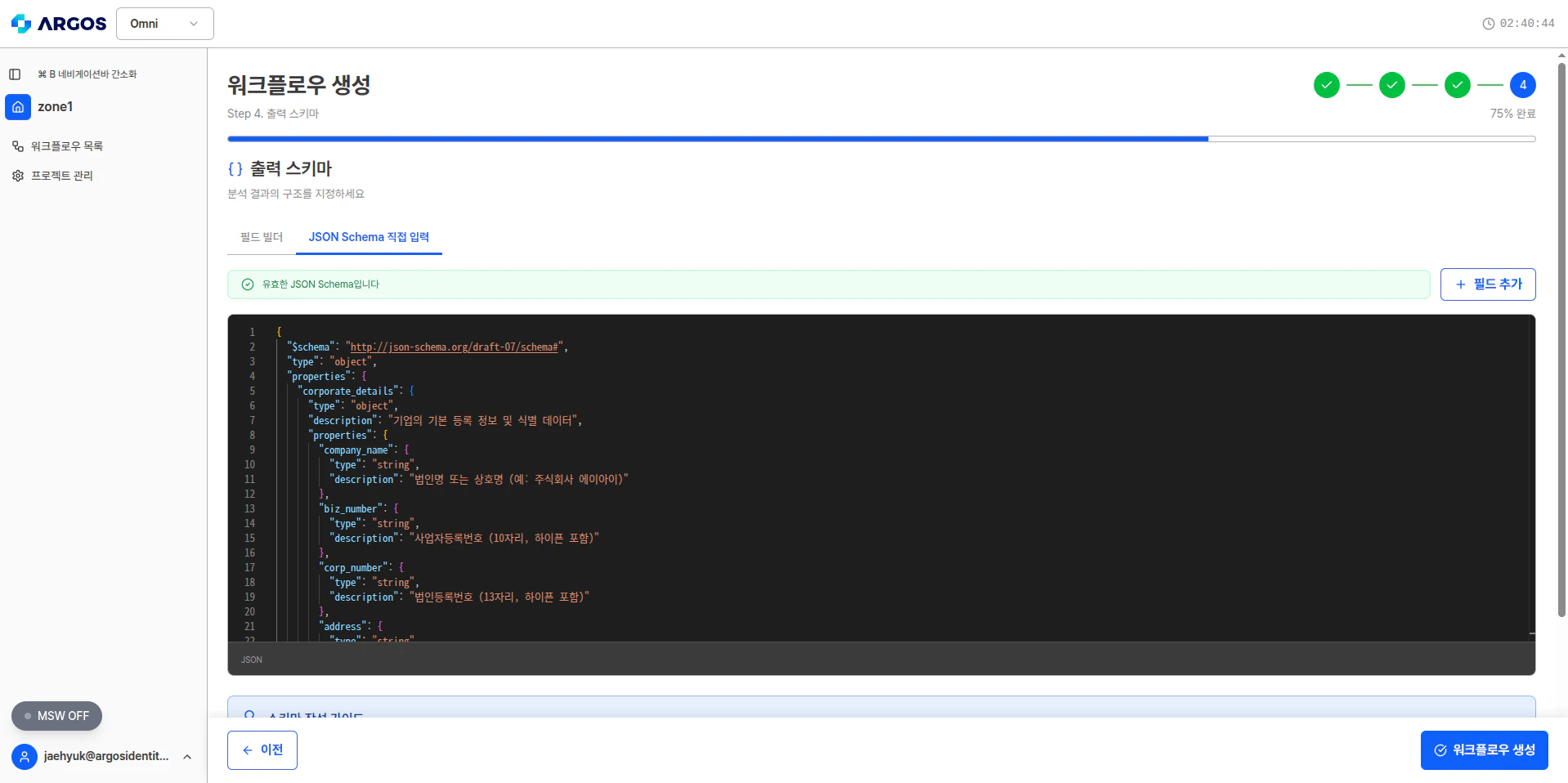Click the "corporate_details" line in editor
Screen dimensions: 1568x783
tap(356, 391)
